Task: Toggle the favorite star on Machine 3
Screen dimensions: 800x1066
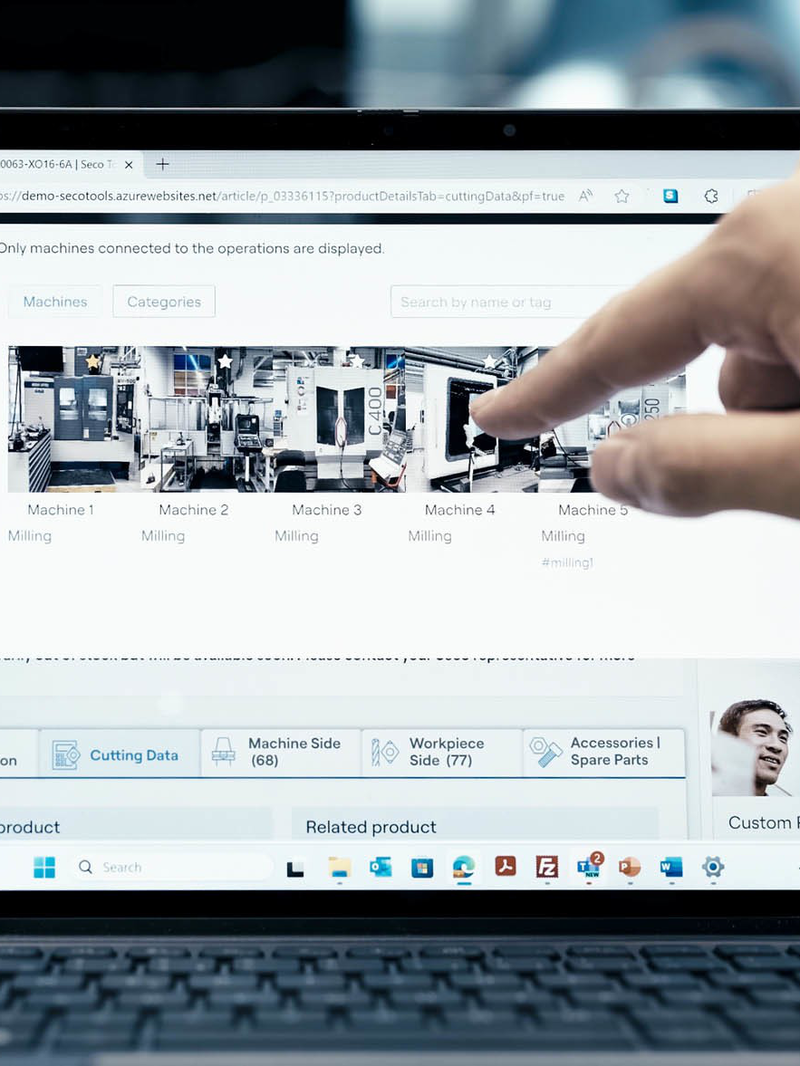Action: pos(356,361)
